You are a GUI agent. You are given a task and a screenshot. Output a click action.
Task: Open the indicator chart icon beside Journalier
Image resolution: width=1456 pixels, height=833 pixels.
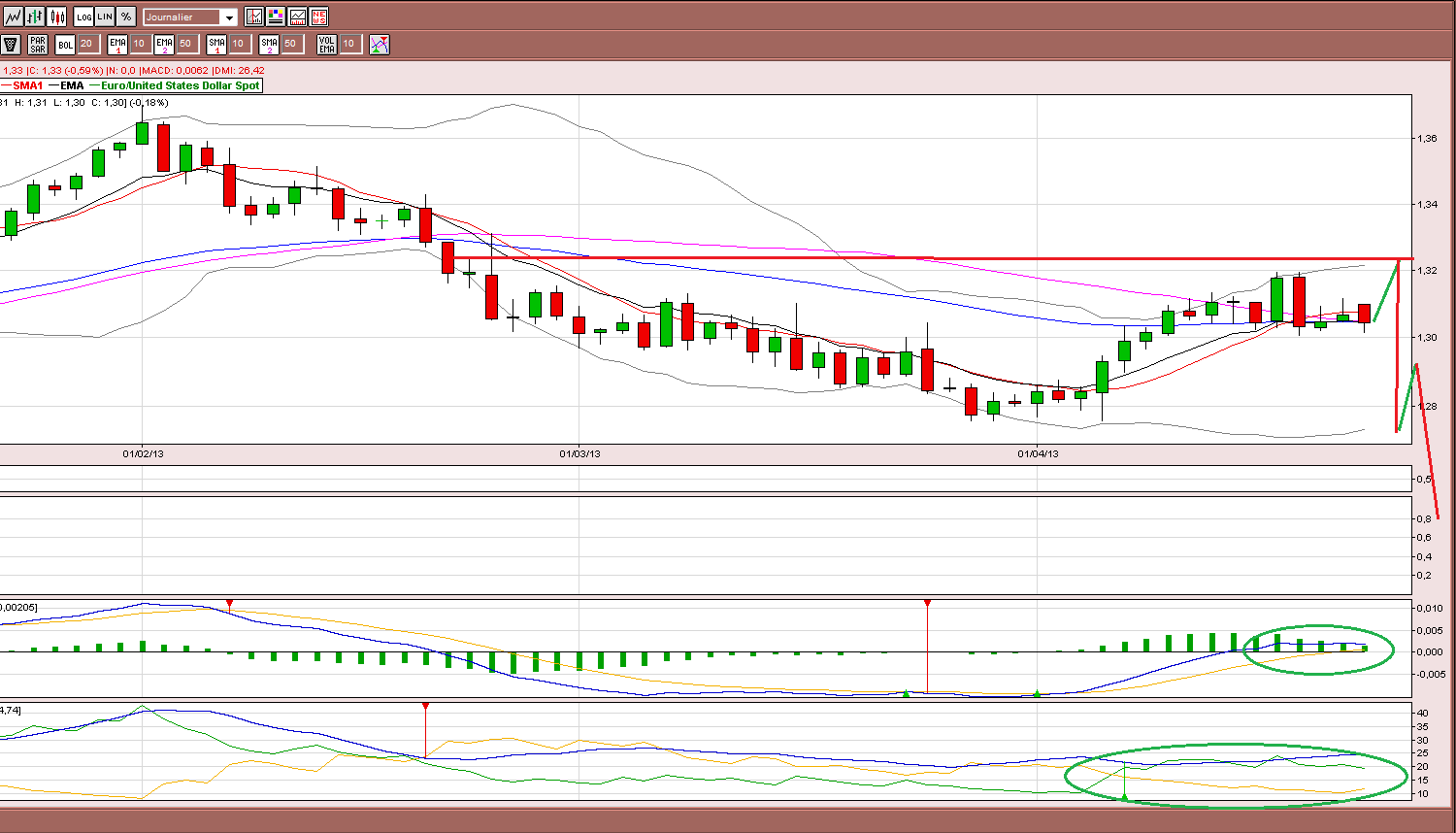254,17
